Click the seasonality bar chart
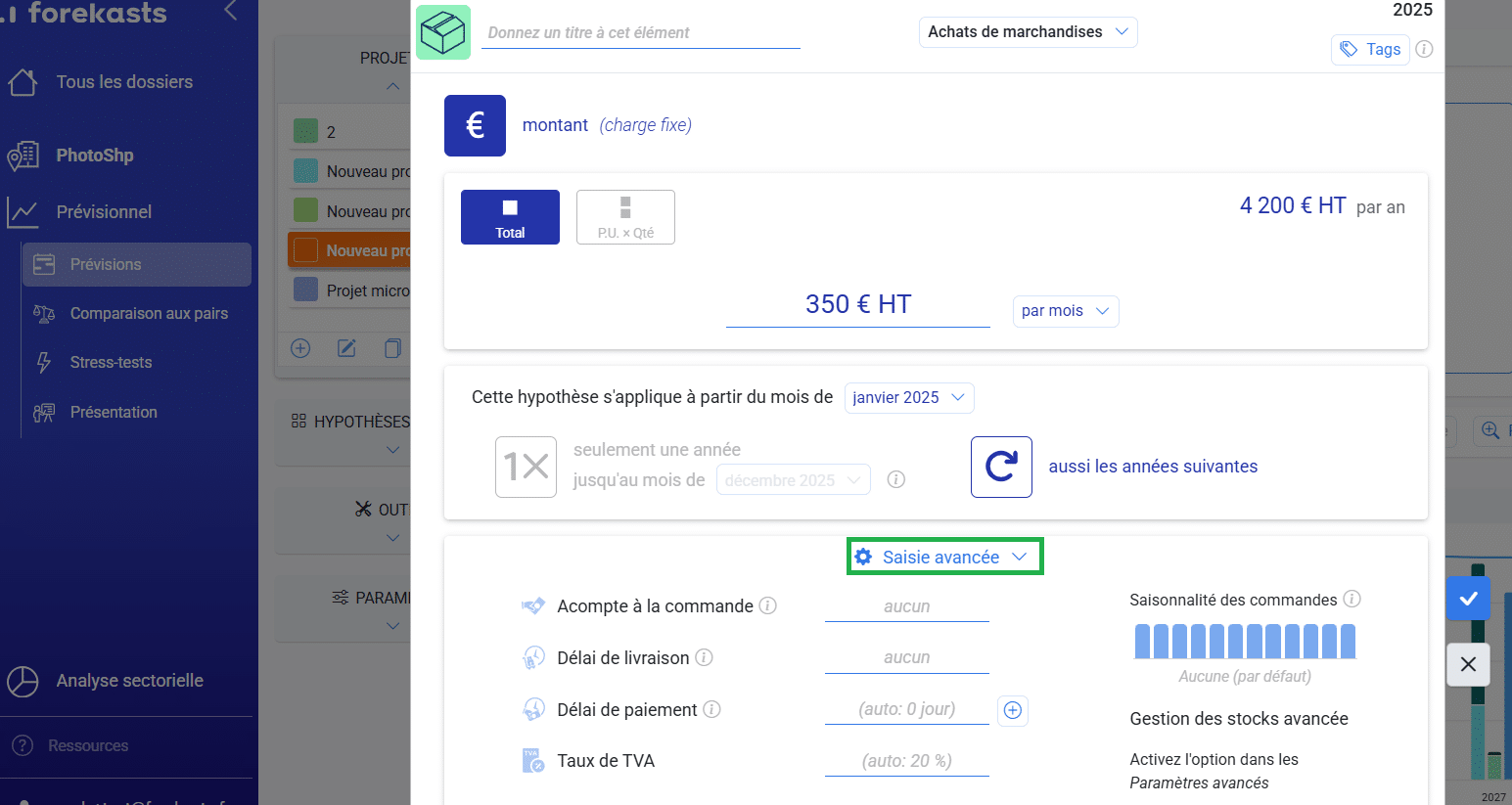The height and width of the screenshot is (805, 1512). (1245, 641)
